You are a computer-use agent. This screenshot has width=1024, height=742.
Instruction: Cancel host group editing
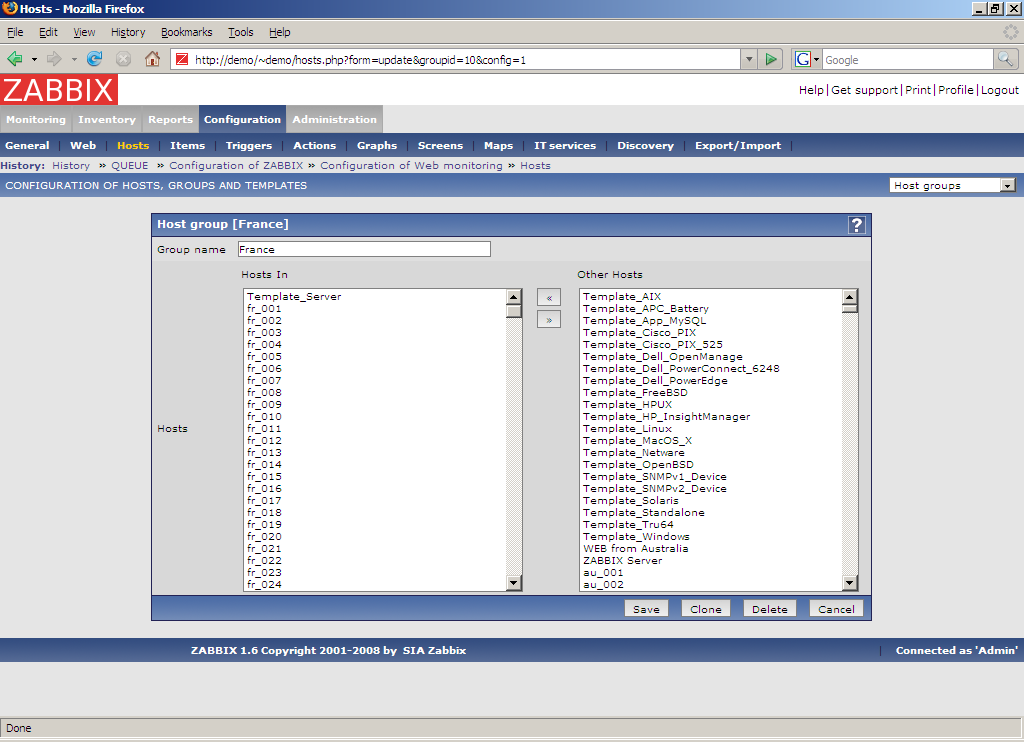(x=836, y=609)
